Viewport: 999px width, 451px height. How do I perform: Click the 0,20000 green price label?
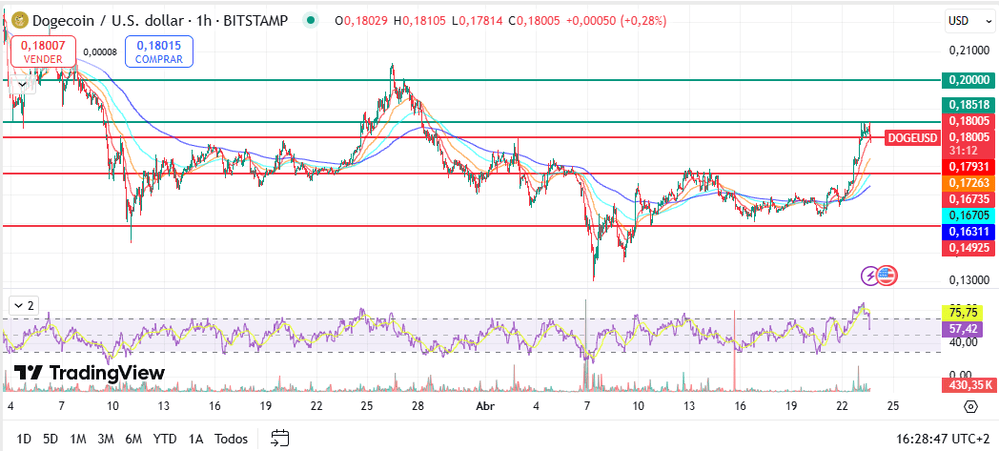tap(968, 80)
